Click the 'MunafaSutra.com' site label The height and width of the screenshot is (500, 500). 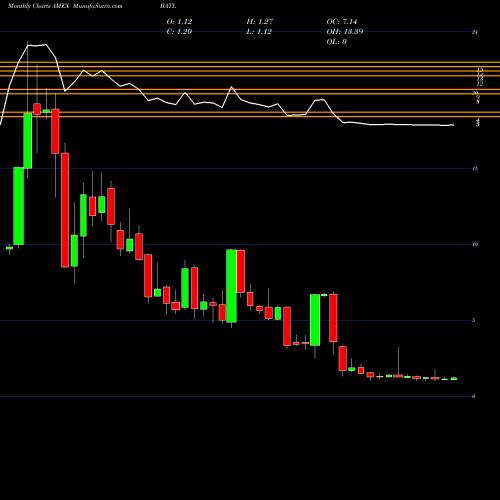click(98, 6)
